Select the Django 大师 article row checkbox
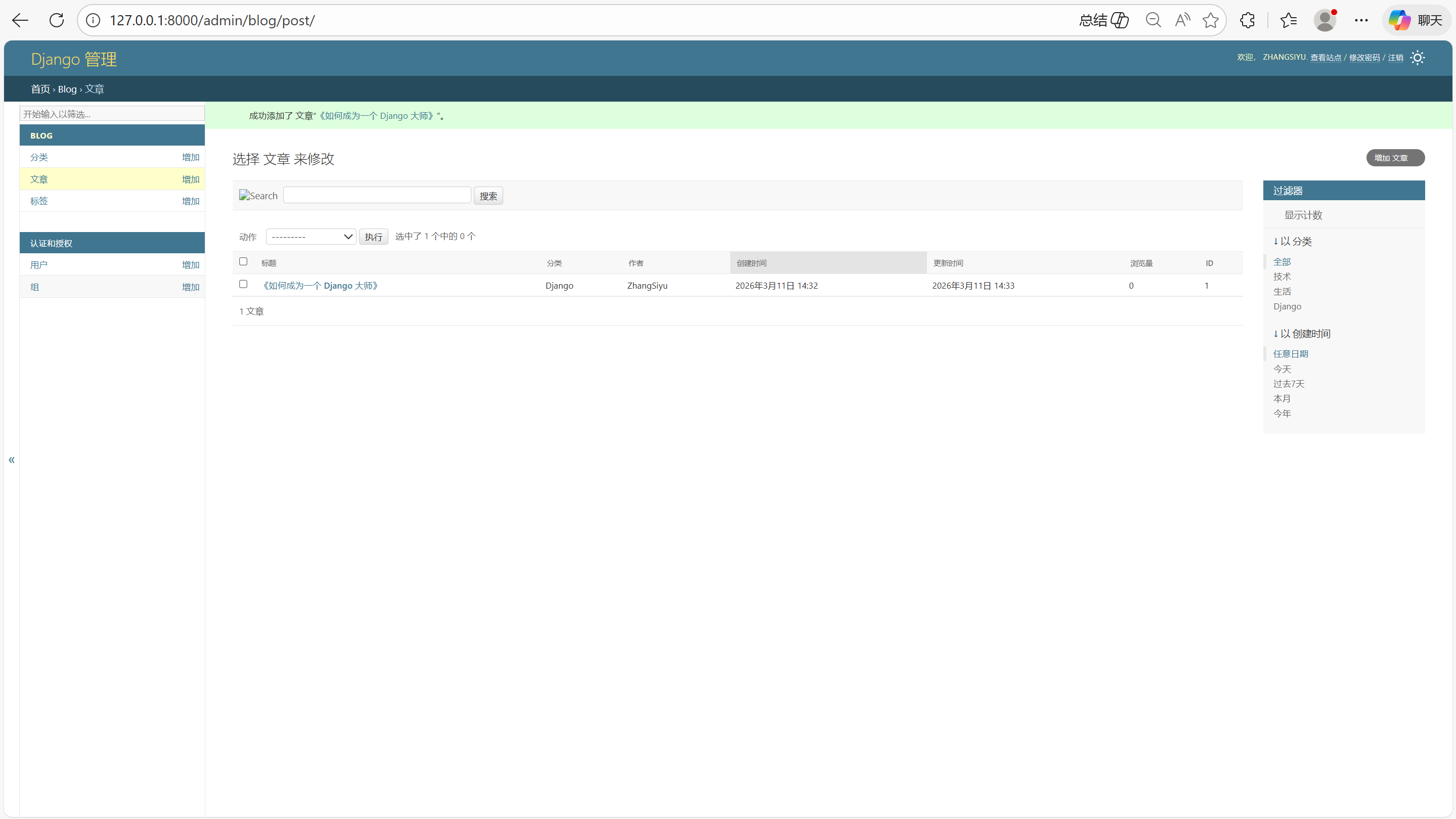The height and width of the screenshot is (819, 1456). click(243, 284)
